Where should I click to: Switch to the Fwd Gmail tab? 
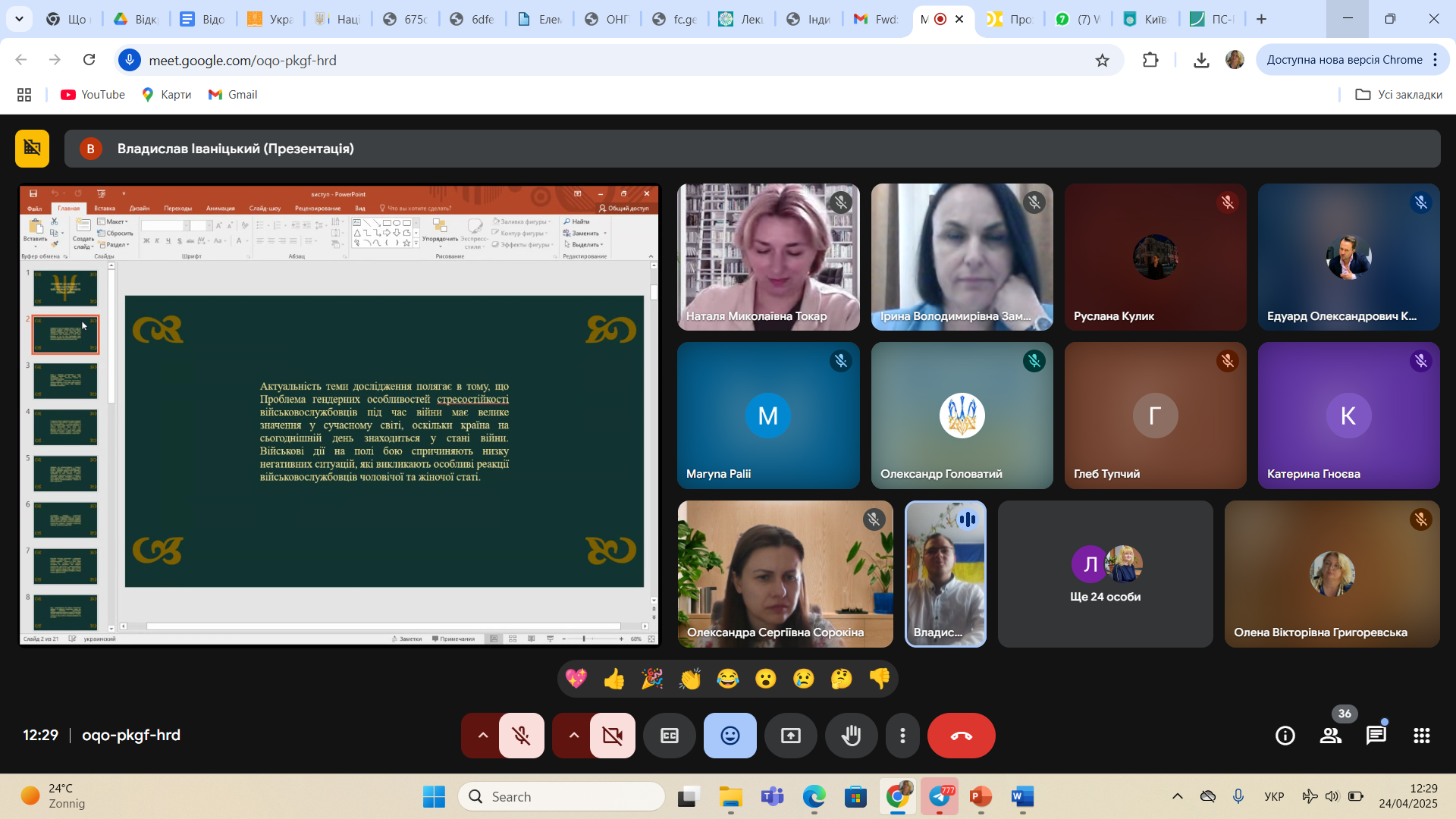pos(876,19)
